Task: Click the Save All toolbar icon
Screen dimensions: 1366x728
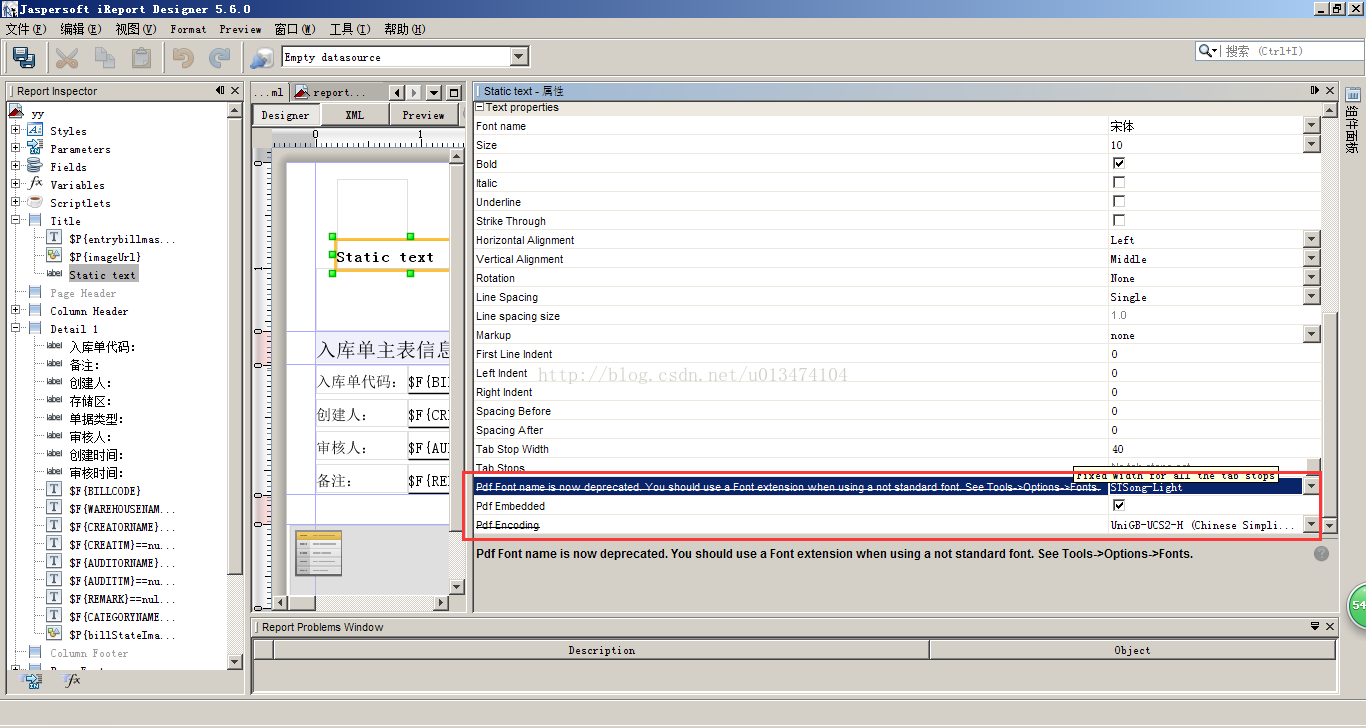Action: click(24, 57)
